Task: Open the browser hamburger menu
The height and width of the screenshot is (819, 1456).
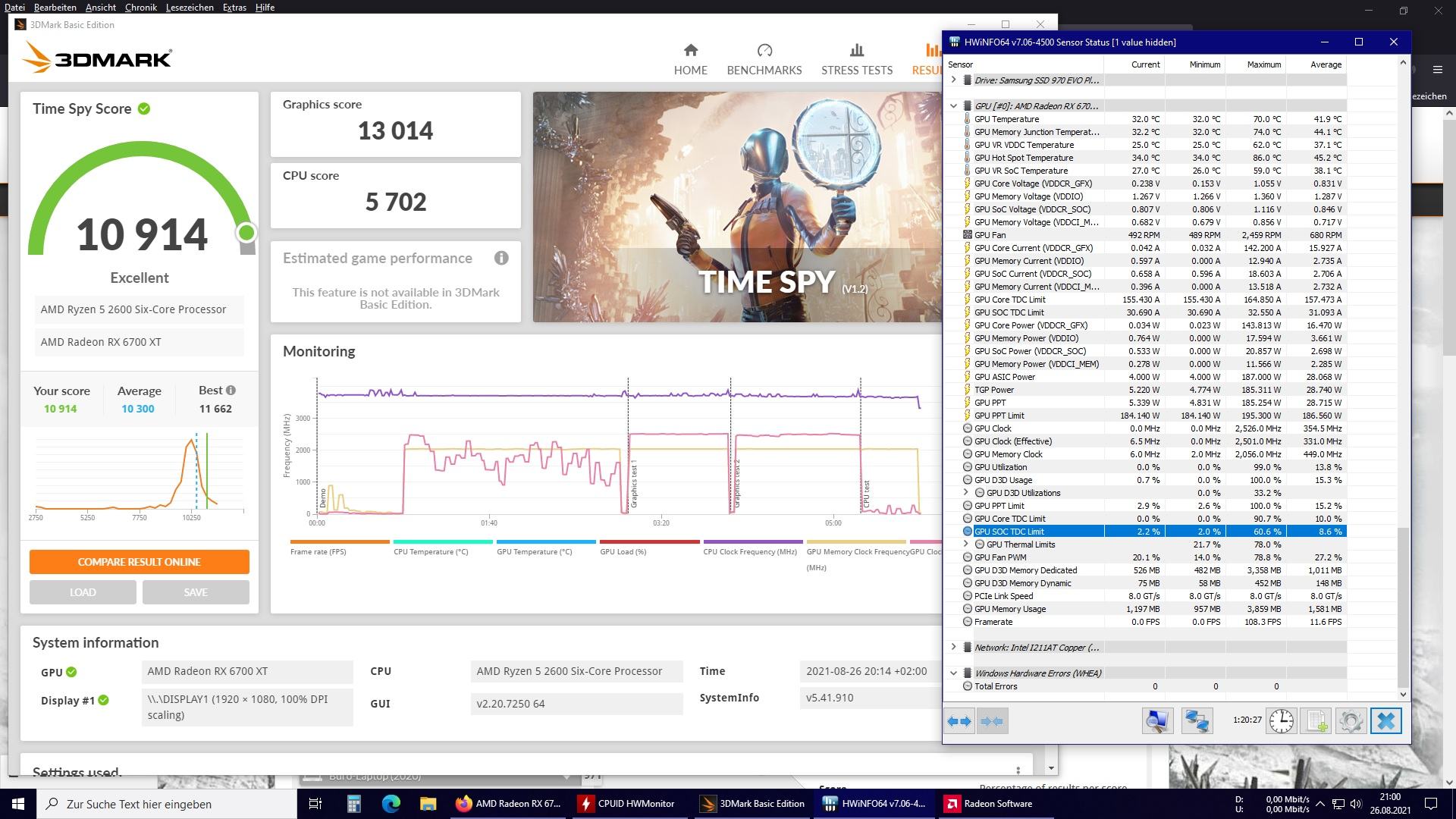Action: click(1437, 69)
